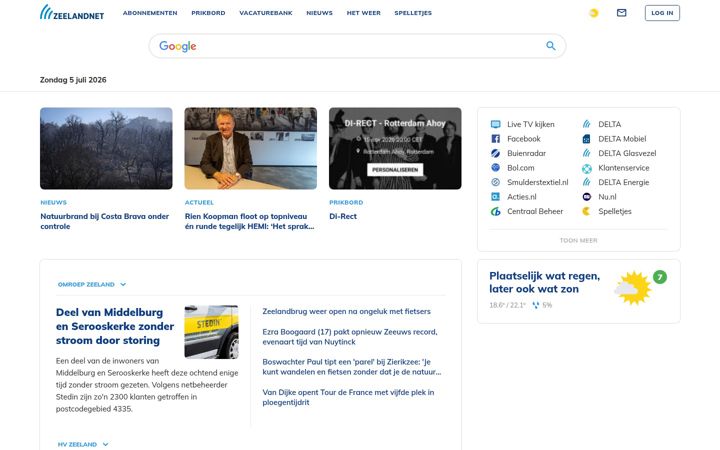
Task: Click the sun and cloud weather icon
Action: pyautogui.click(x=633, y=288)
